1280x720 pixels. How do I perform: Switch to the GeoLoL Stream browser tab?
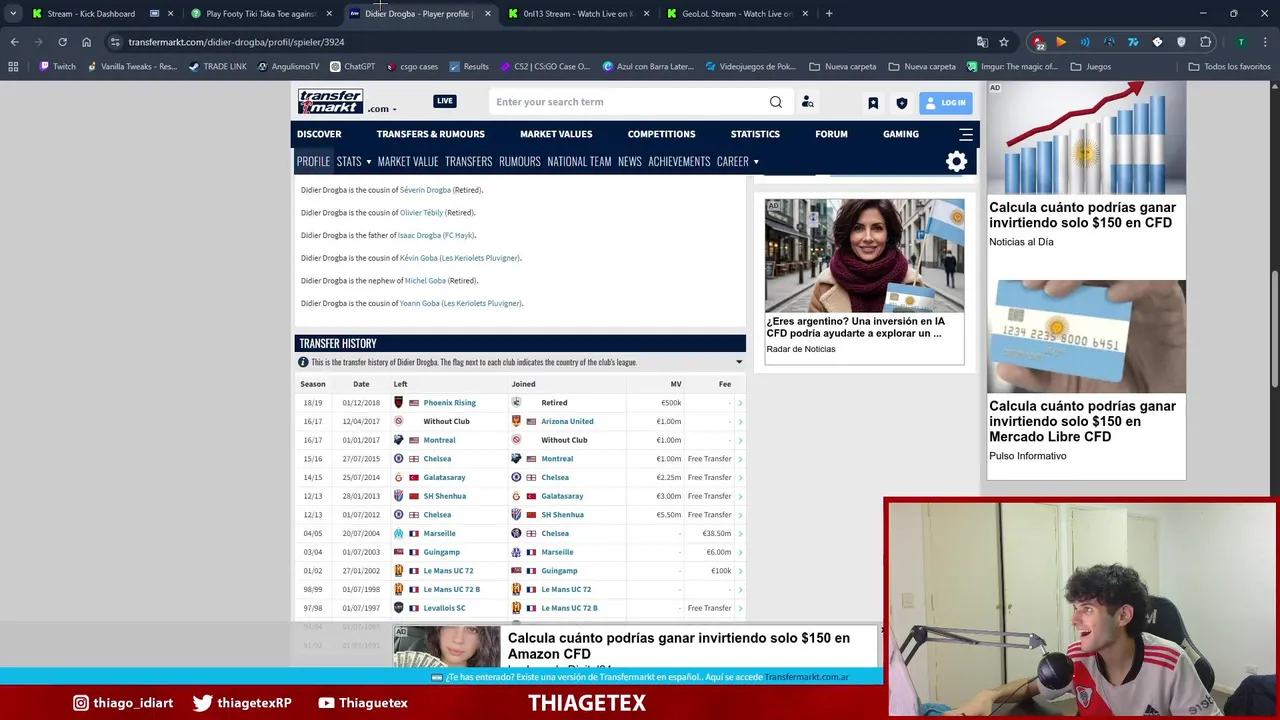click(738, 14)
